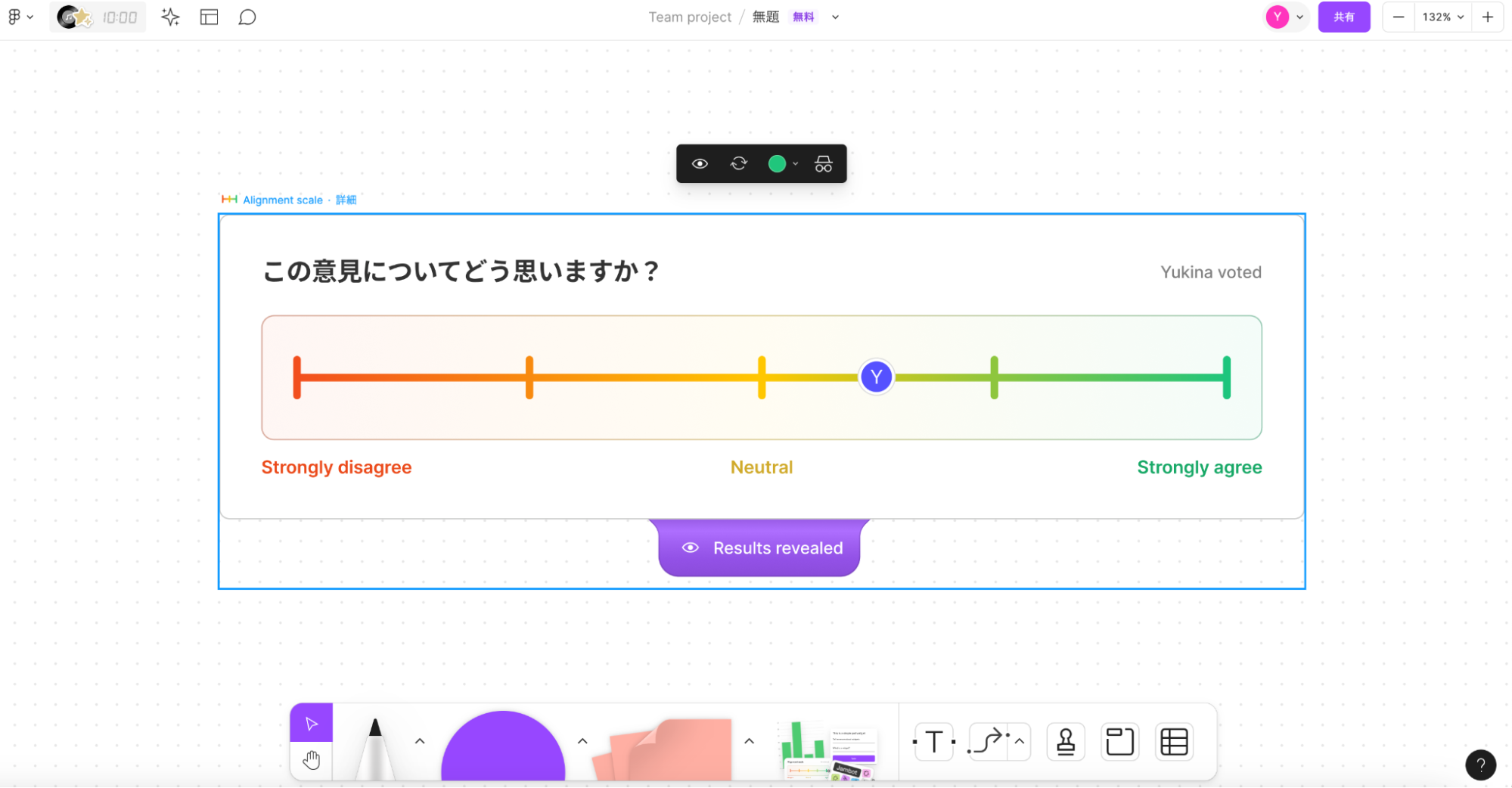This screenshot has height=788, width=1512.
Task: Select the sticky note tool
Action: click(x=663, y=749)
